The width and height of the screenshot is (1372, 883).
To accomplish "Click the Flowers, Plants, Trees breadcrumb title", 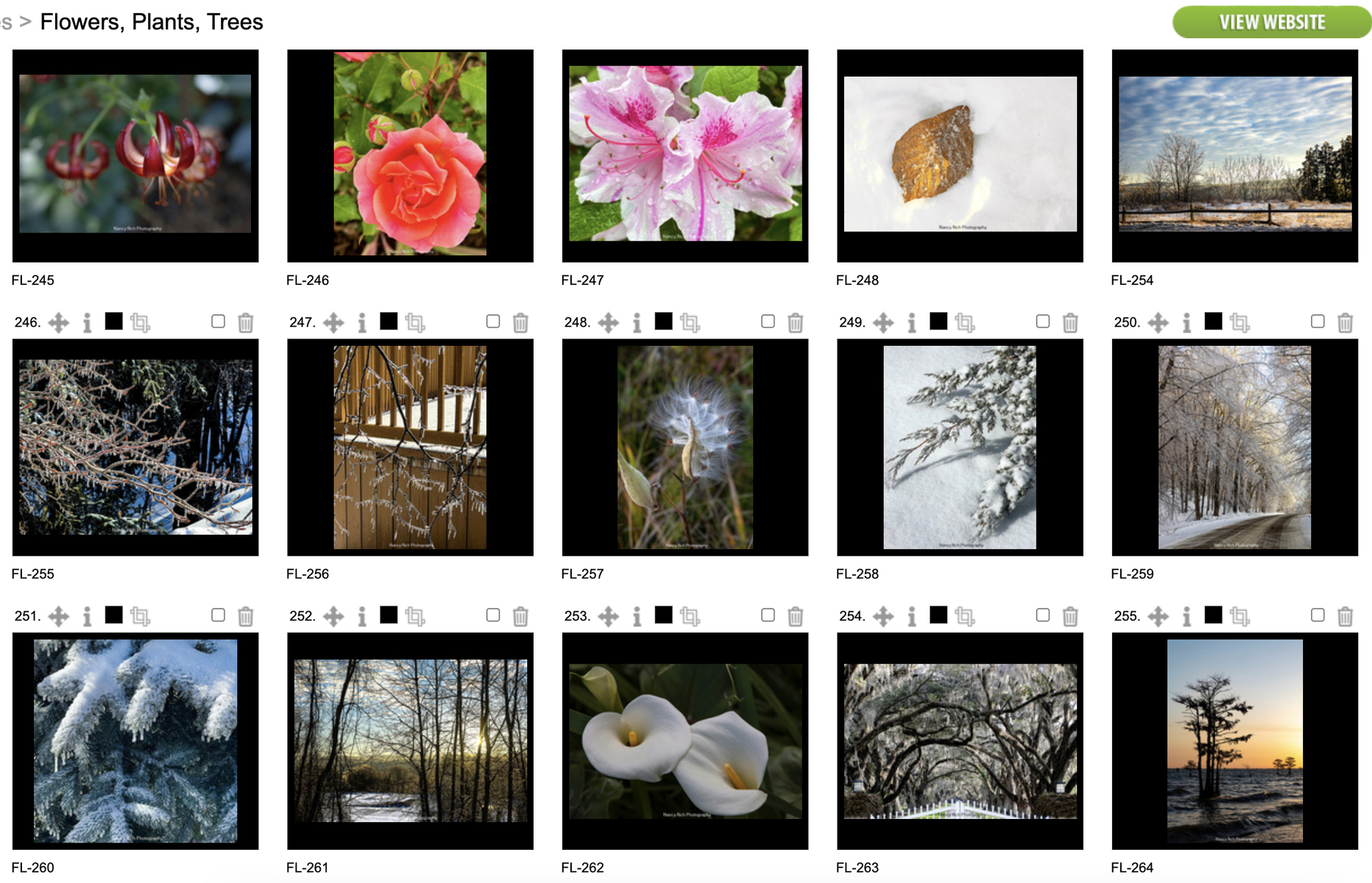I will (152, 22).
